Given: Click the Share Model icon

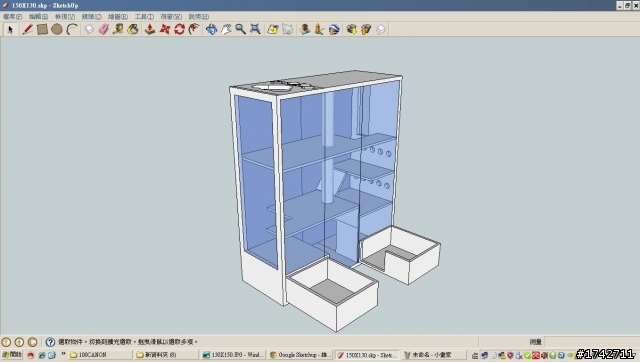Looking at the screenshot, I should coord(366,29).
